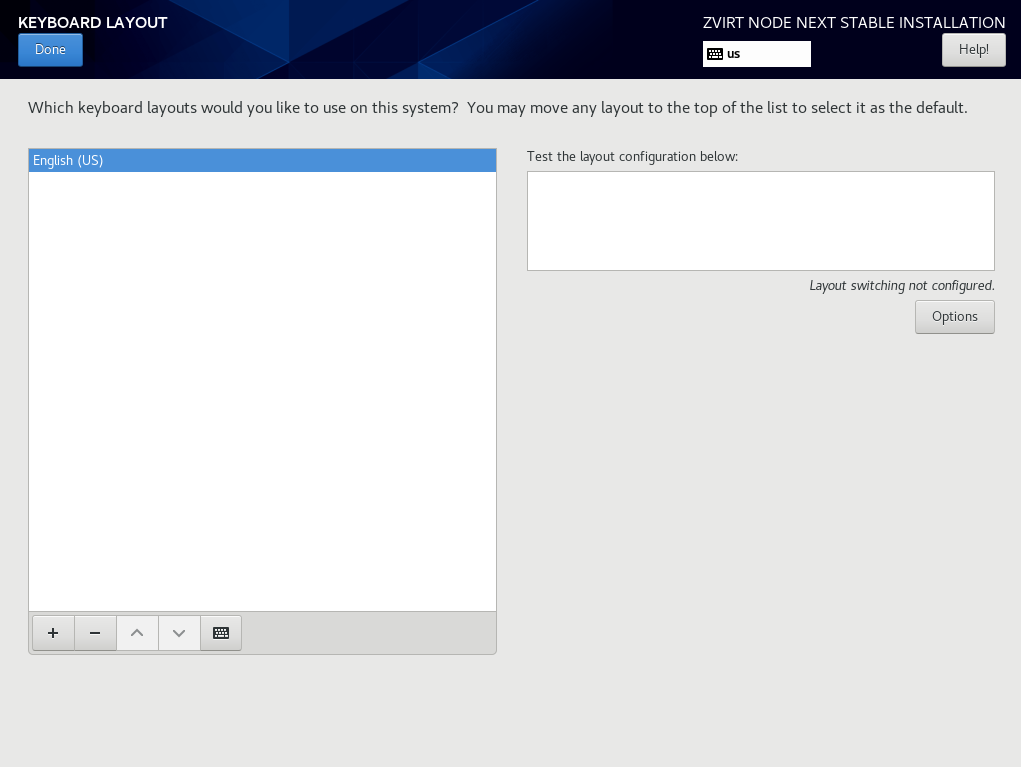Focus the layout test text box

click(x=761, y=221)
